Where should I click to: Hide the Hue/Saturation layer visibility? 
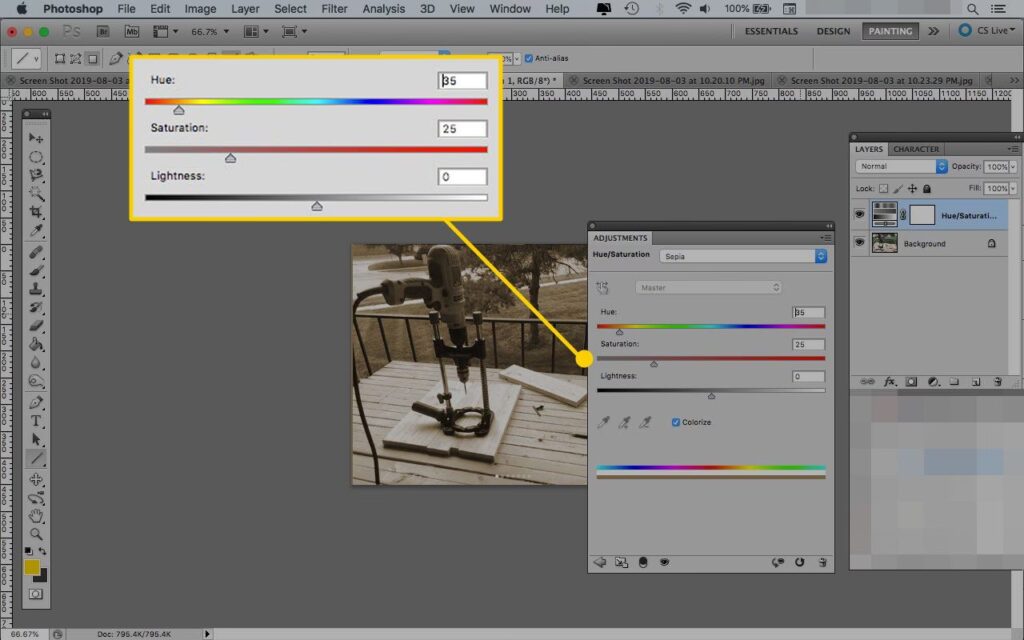859,215
